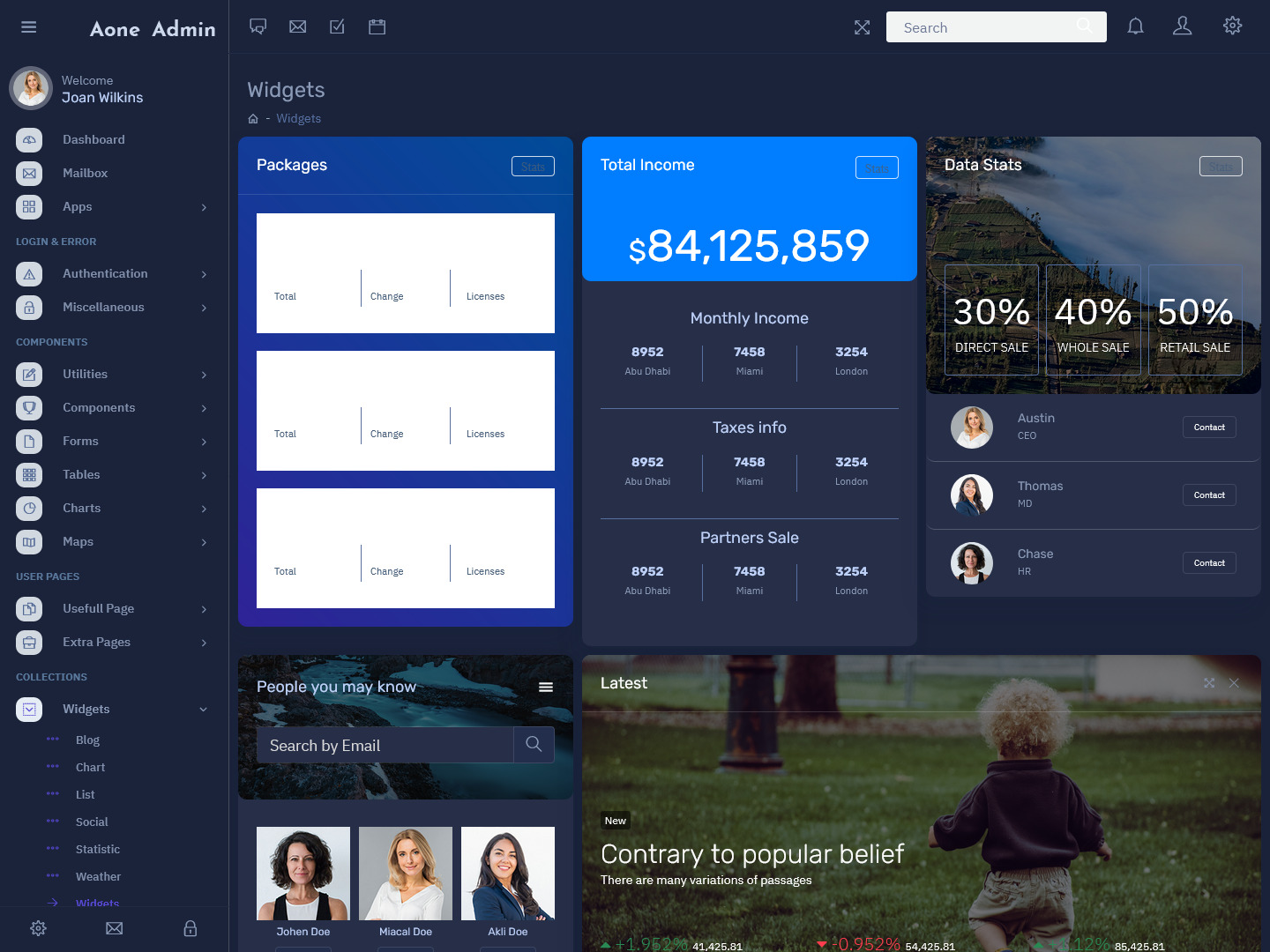Search by email magnifier button
Viewport: 1270px width, 952px height.
[x=534, y=745]
